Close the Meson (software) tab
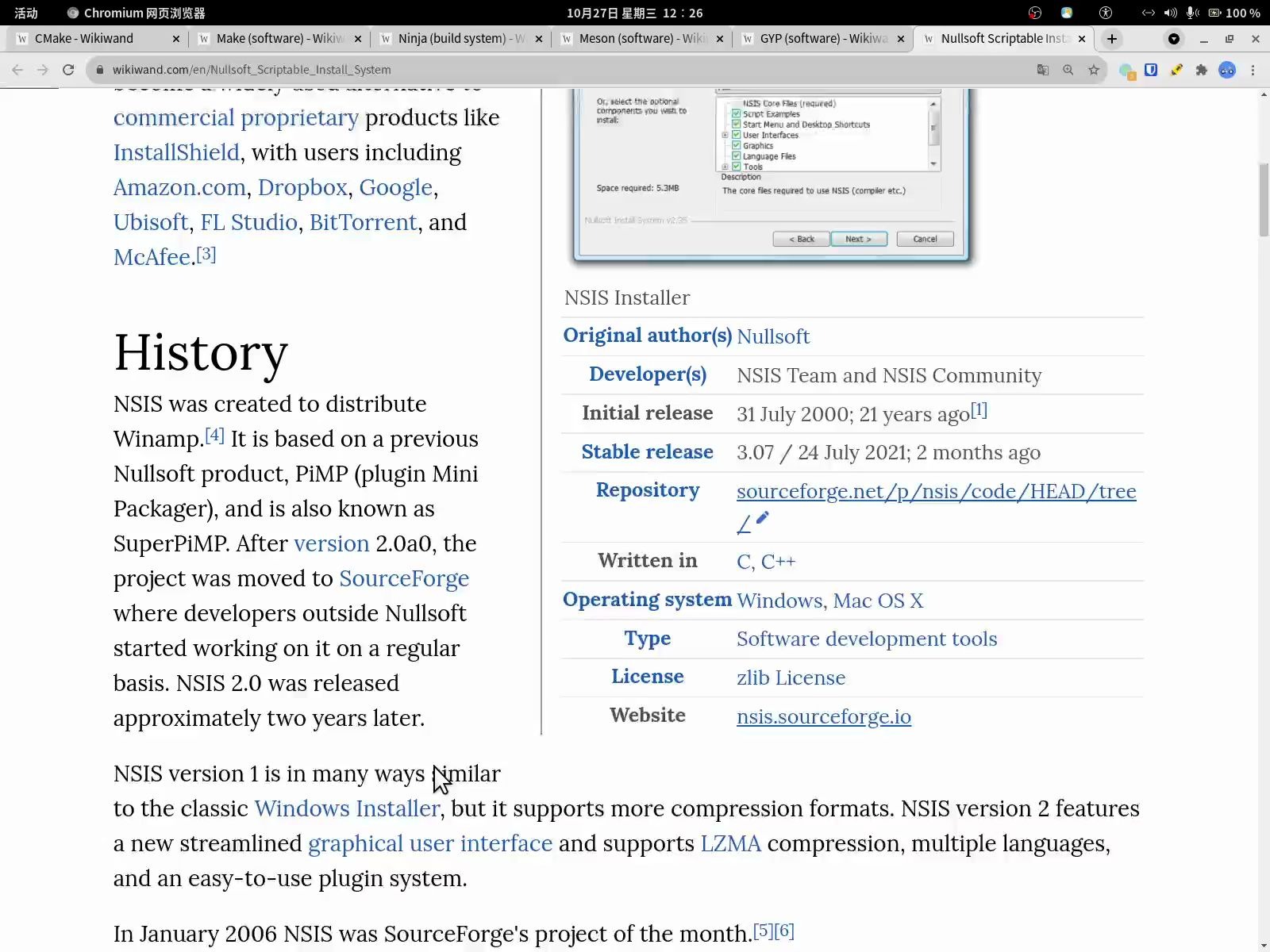Screen dimensions: 1270x952 (x=720, y=39)
